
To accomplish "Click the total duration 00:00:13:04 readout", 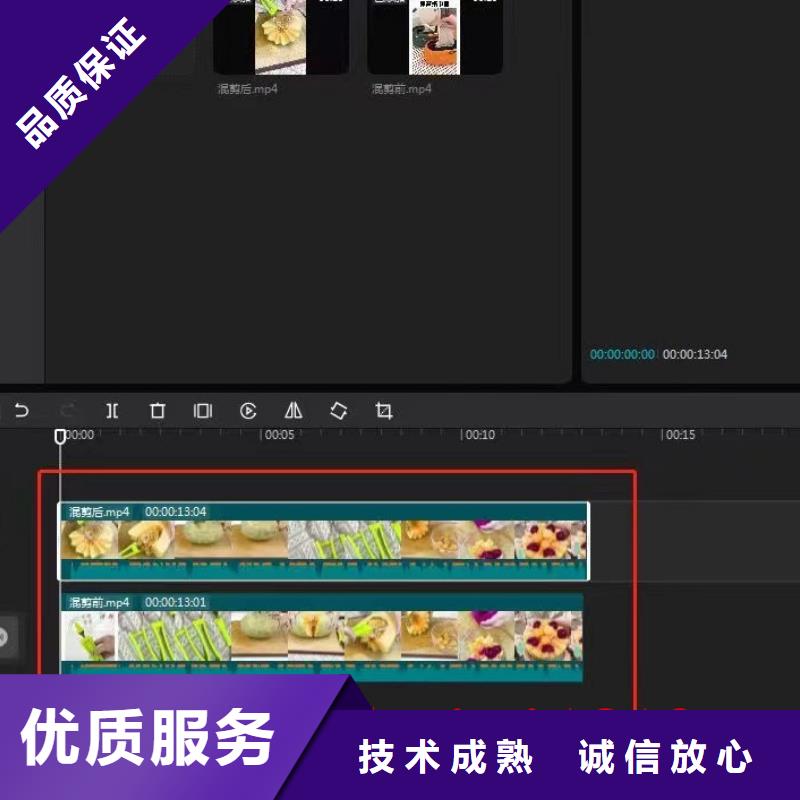I will click(695, 354).
